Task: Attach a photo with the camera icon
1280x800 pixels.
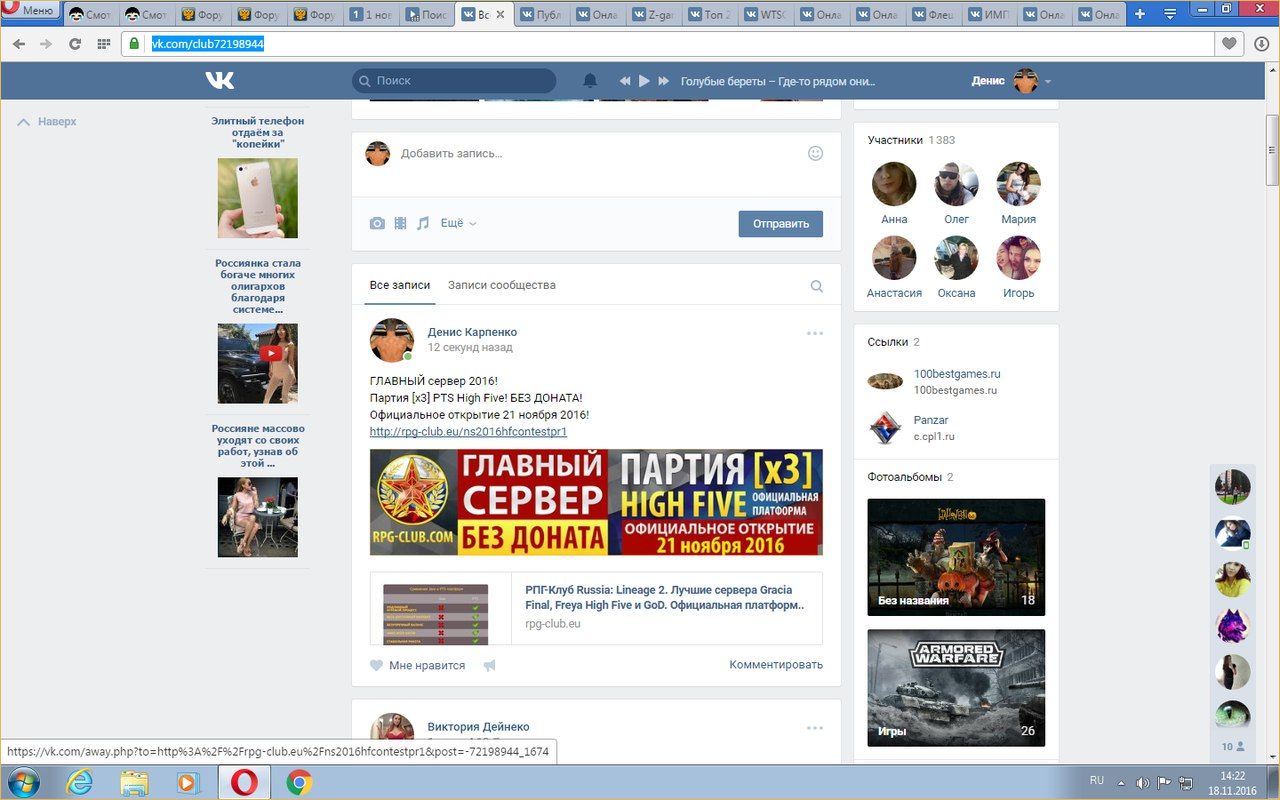Action: click(x=377, y=223)
